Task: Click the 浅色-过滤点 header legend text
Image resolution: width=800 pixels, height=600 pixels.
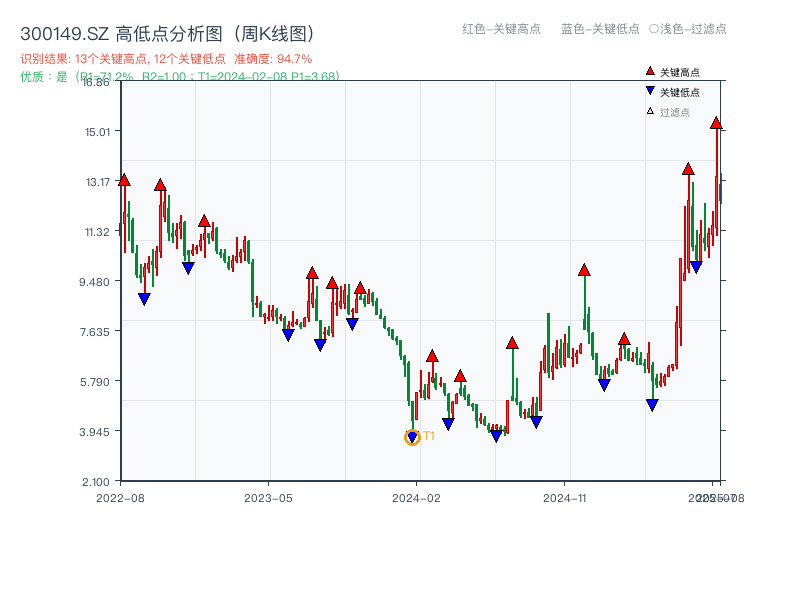Action: tap(693, 29)
